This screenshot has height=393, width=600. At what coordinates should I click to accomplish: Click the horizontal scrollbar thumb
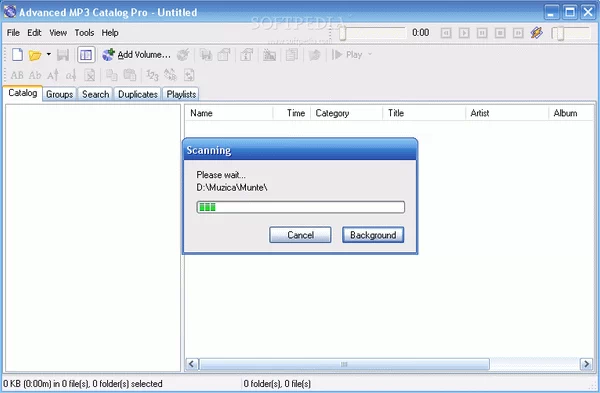coord(344,364)
